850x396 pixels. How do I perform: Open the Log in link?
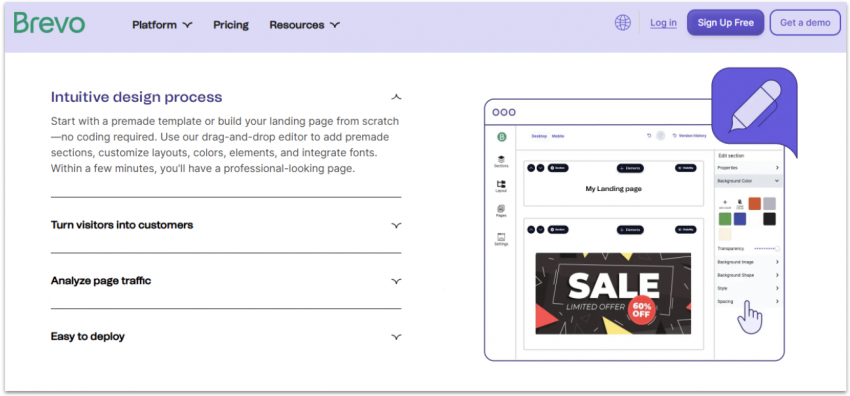click(664, 23)
